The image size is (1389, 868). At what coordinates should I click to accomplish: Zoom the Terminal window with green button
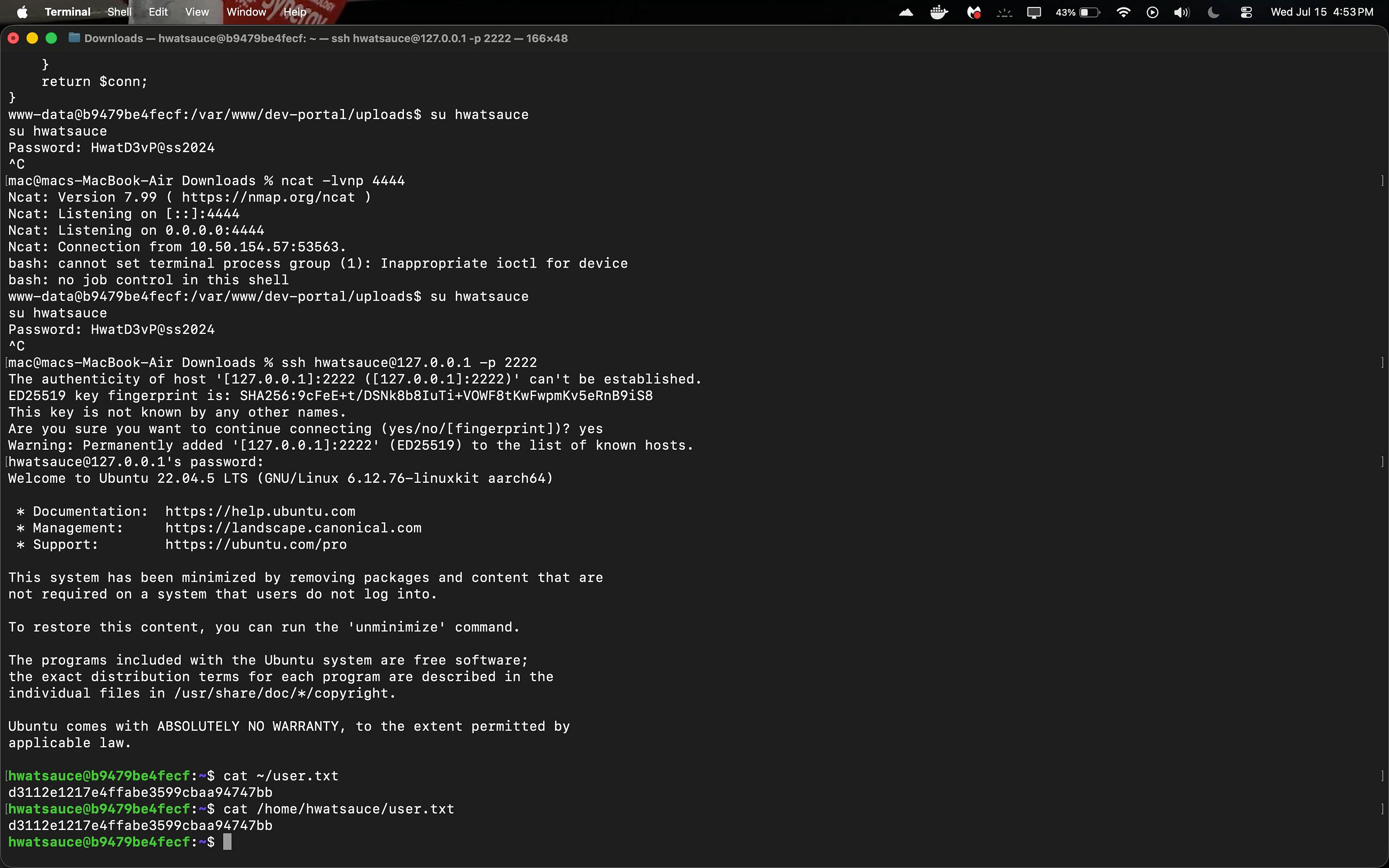pos(51,38)
